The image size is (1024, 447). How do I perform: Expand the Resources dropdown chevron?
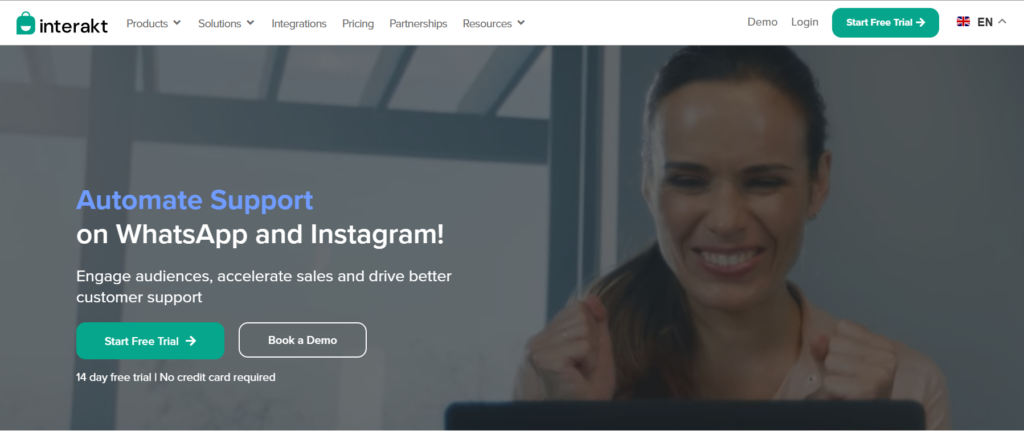click(521, 23)
